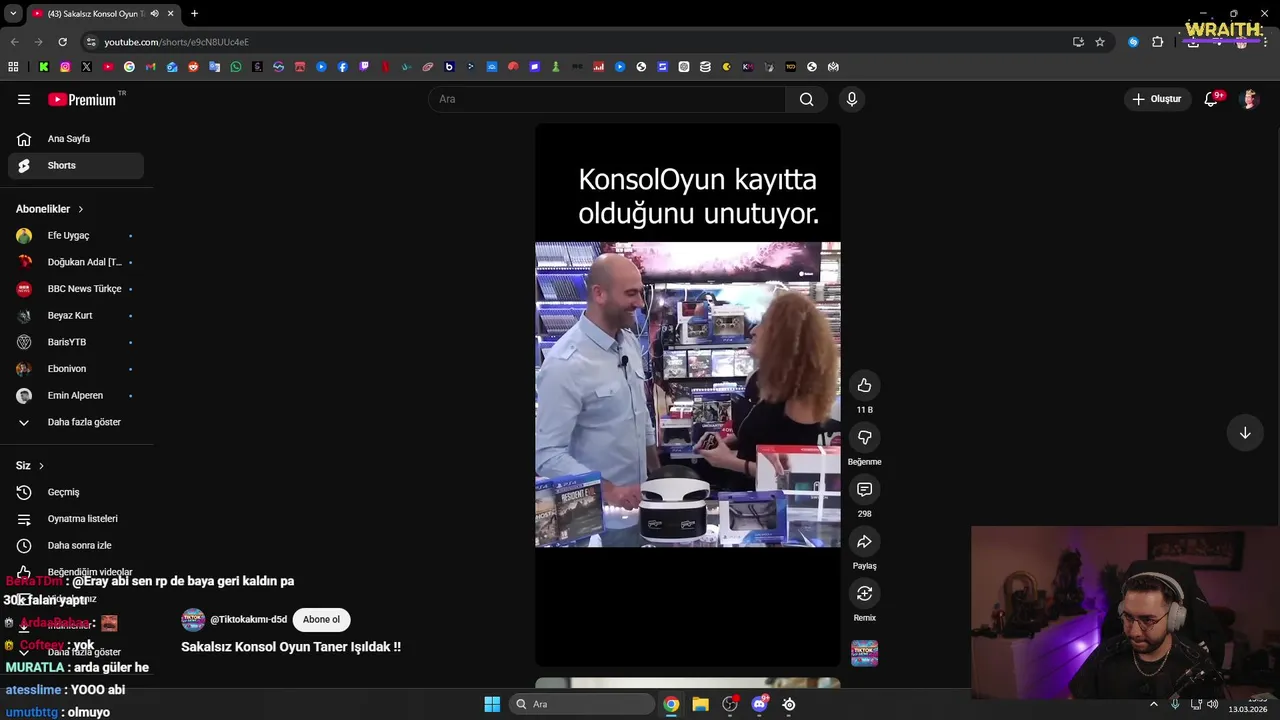The height and width of the screenshot is (720, 1280).
Task: Open Daha sonra izle list
Action: pos(76,546)
